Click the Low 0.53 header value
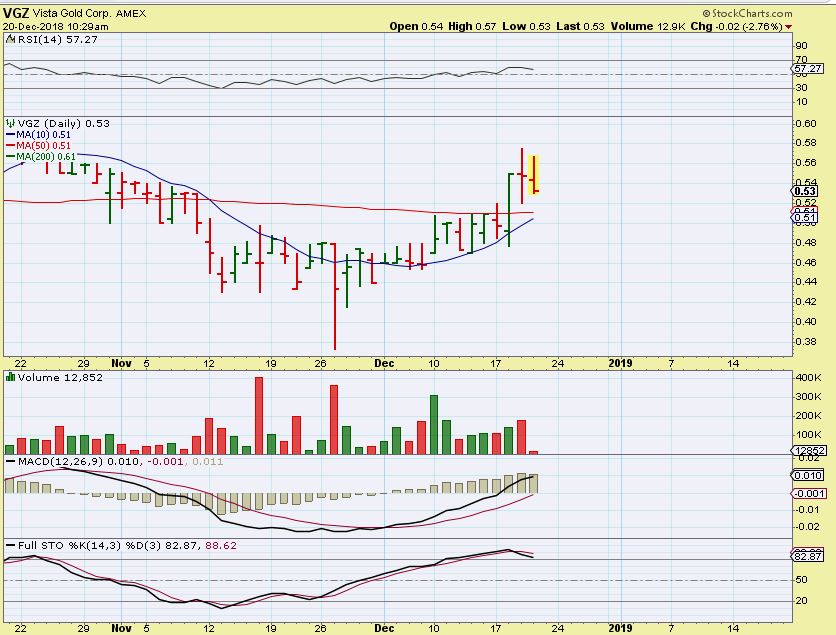The width and height of the screenshot is (836, 635). coord(526,26)
